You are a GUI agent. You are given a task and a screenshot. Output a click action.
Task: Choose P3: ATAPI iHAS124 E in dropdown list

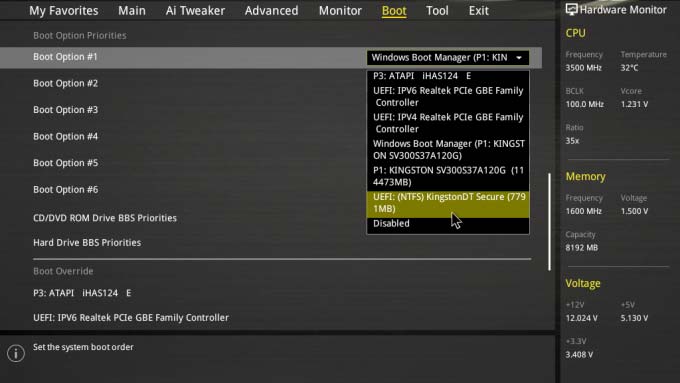[x=448, y=76]
